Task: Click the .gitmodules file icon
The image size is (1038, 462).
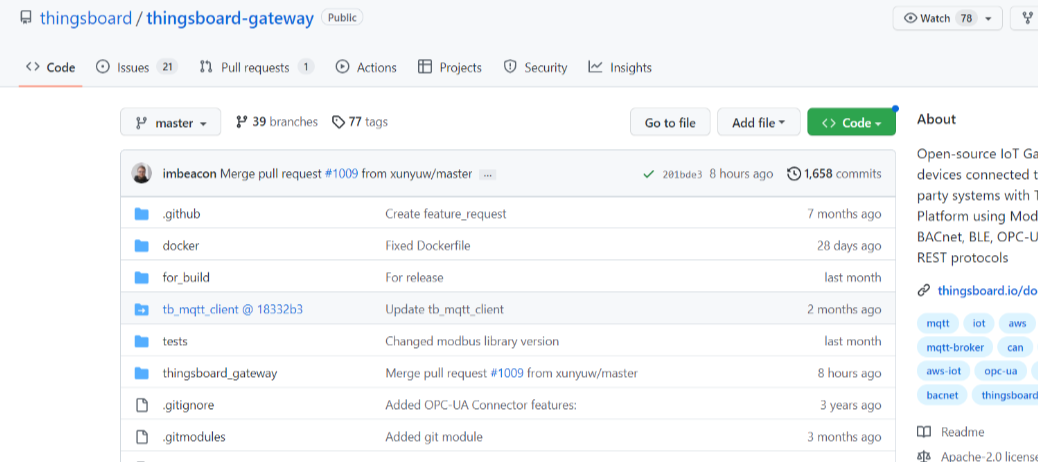Action: (x=142, y=437)
